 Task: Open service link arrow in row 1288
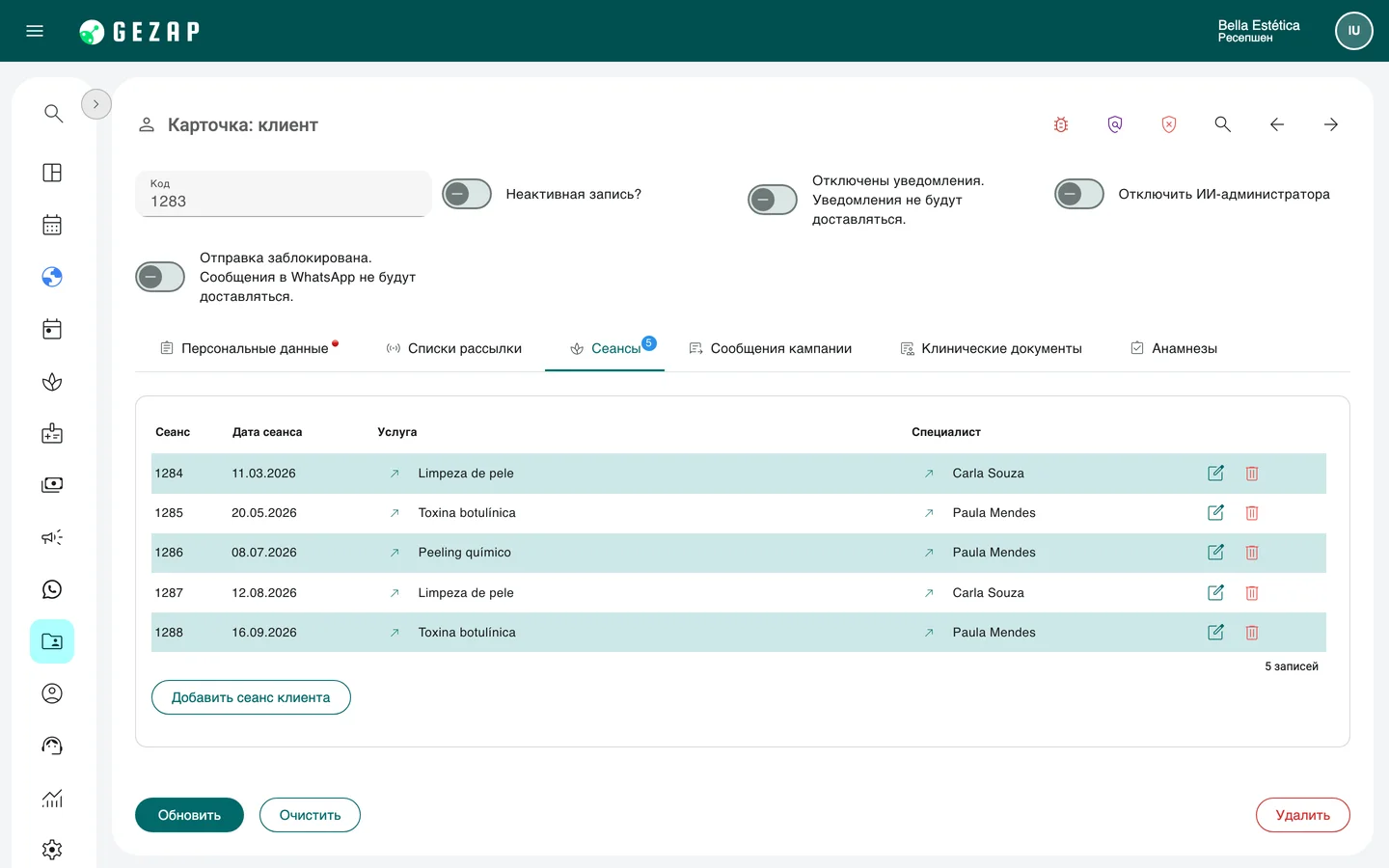tap(395, 633)
